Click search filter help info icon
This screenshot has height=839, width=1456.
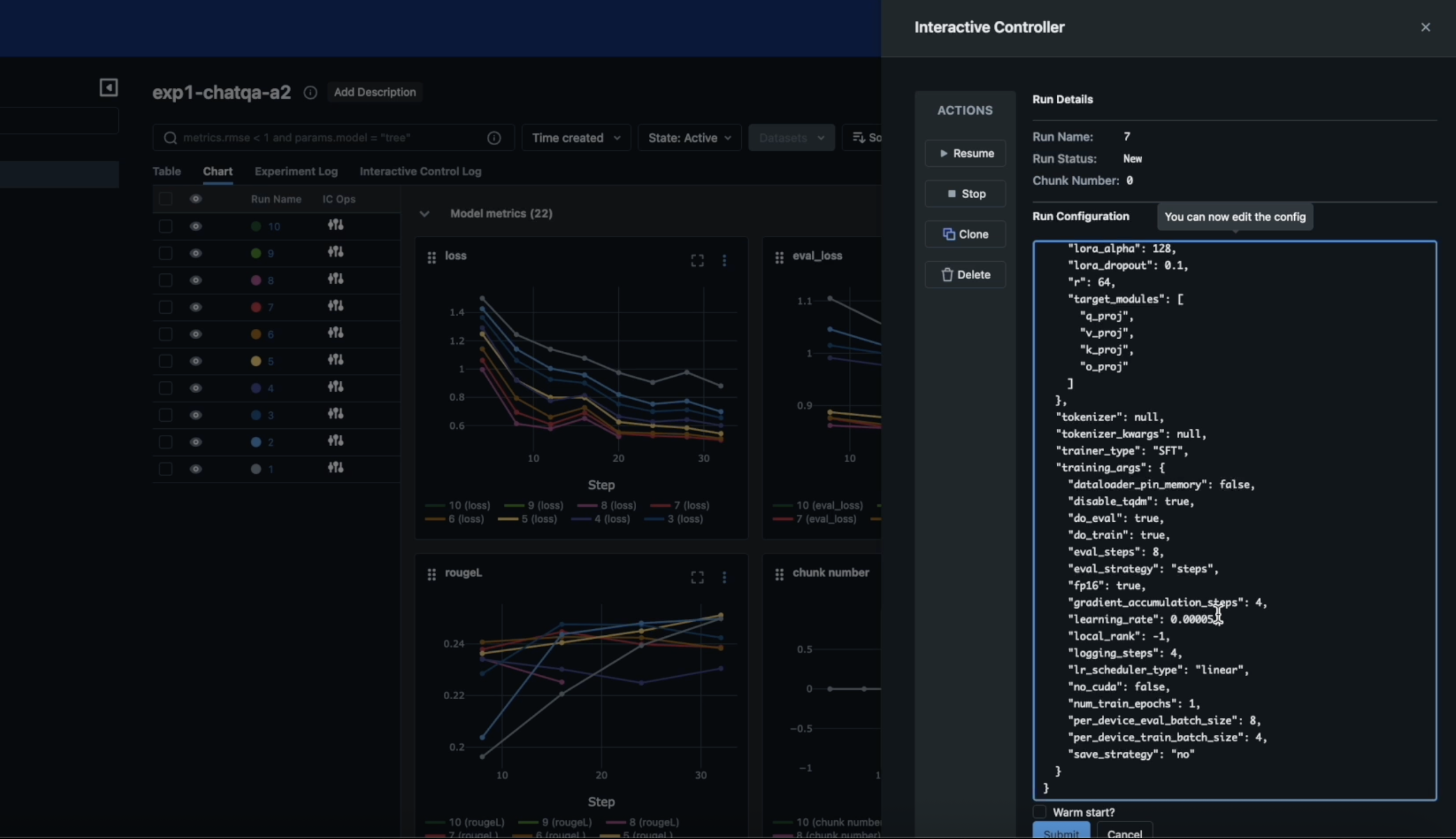pyautogui.click(x=494, y=138)
